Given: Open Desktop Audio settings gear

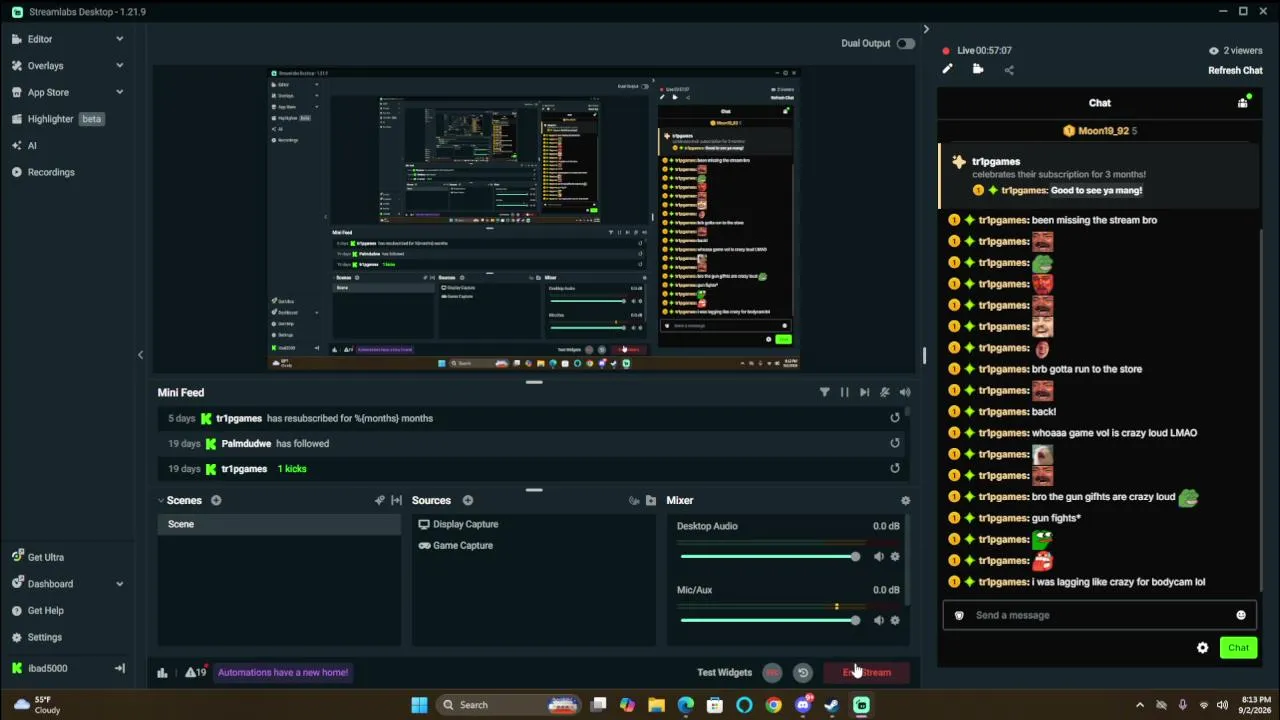Looking at the screenshot, I should click(x=895, y=557).
